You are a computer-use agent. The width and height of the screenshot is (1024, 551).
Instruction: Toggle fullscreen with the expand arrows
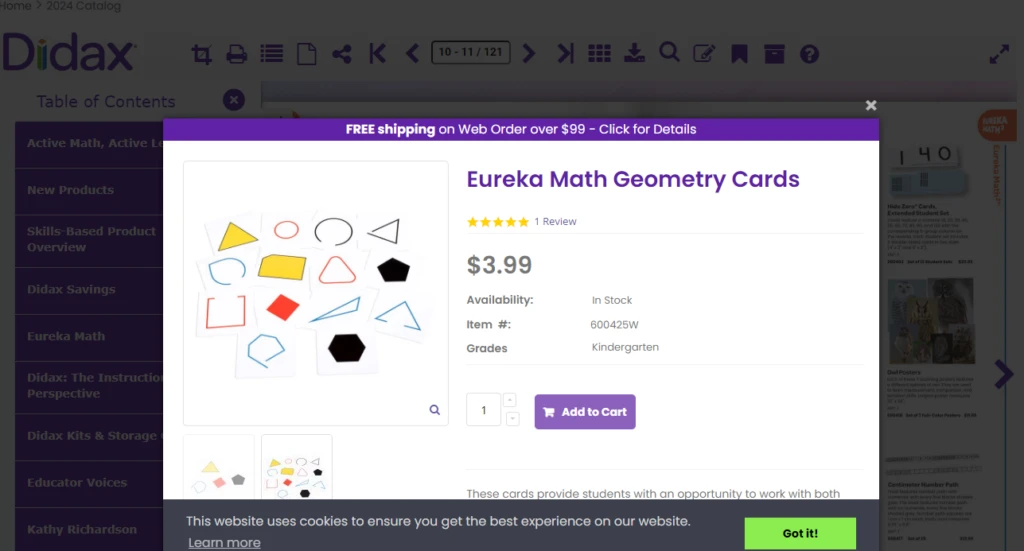[999, 54]
